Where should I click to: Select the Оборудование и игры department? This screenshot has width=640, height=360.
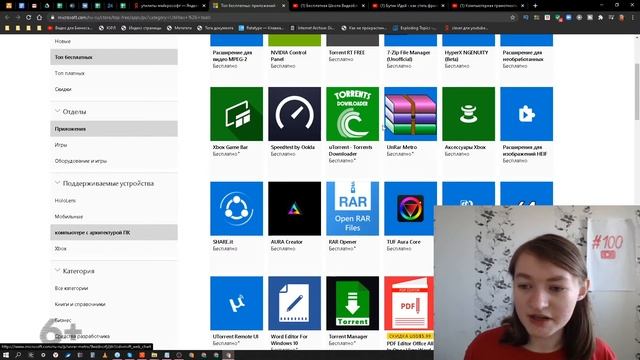(81, 161)
